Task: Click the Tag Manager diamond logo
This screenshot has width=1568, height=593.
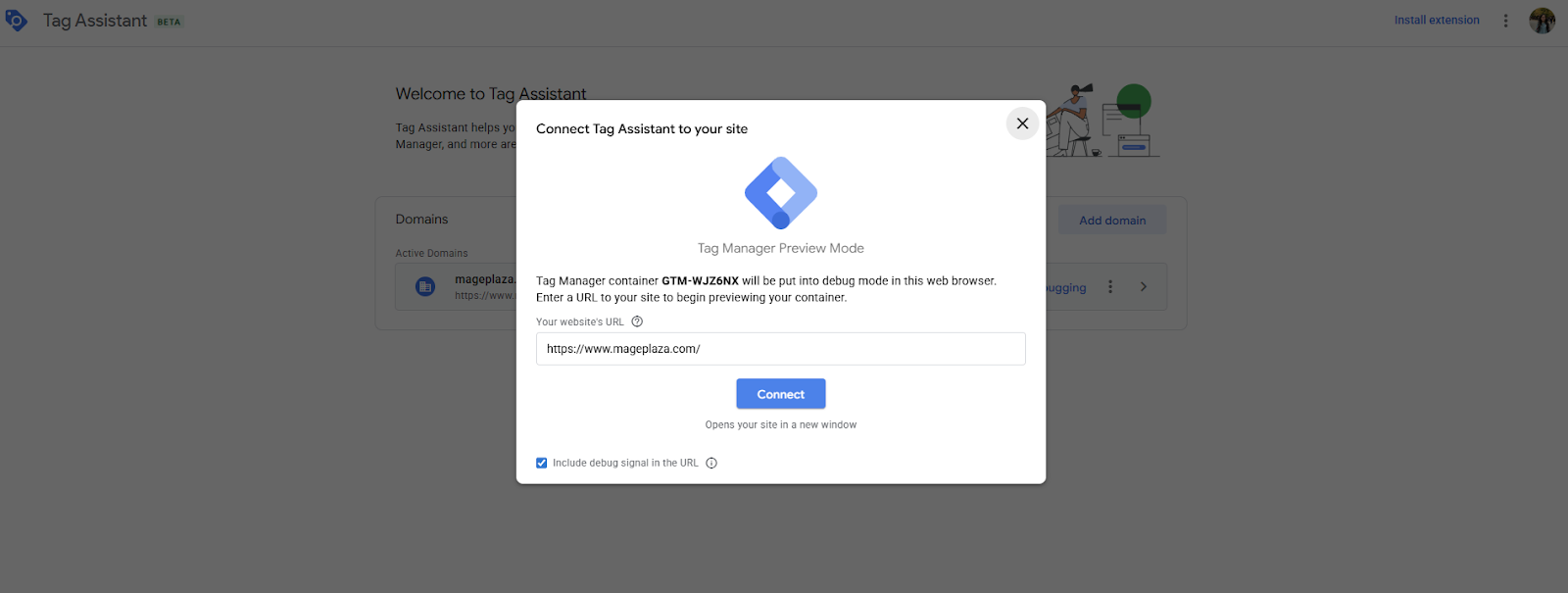Action: [781, 193]
